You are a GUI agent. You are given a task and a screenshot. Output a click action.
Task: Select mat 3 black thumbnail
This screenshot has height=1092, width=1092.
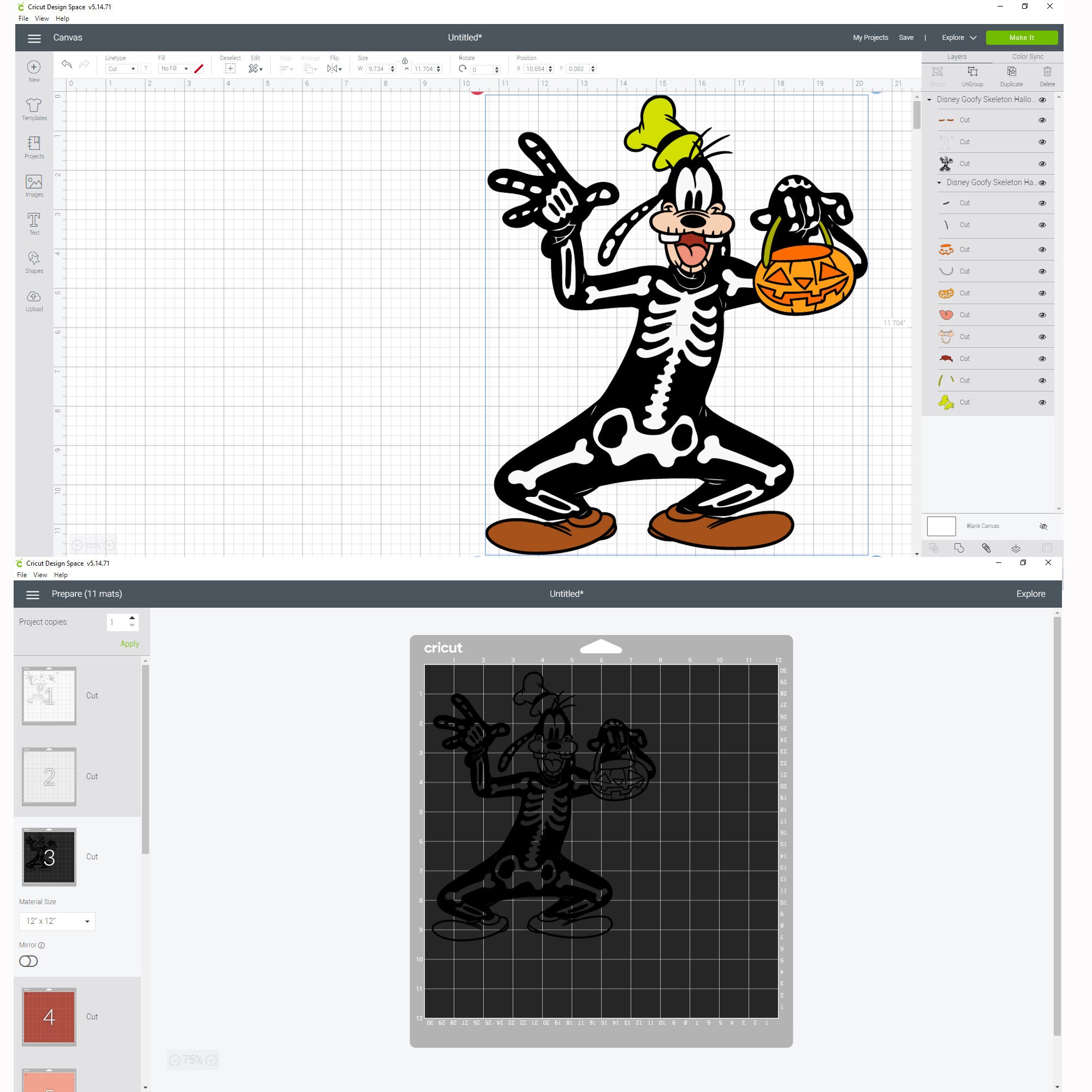49,857
